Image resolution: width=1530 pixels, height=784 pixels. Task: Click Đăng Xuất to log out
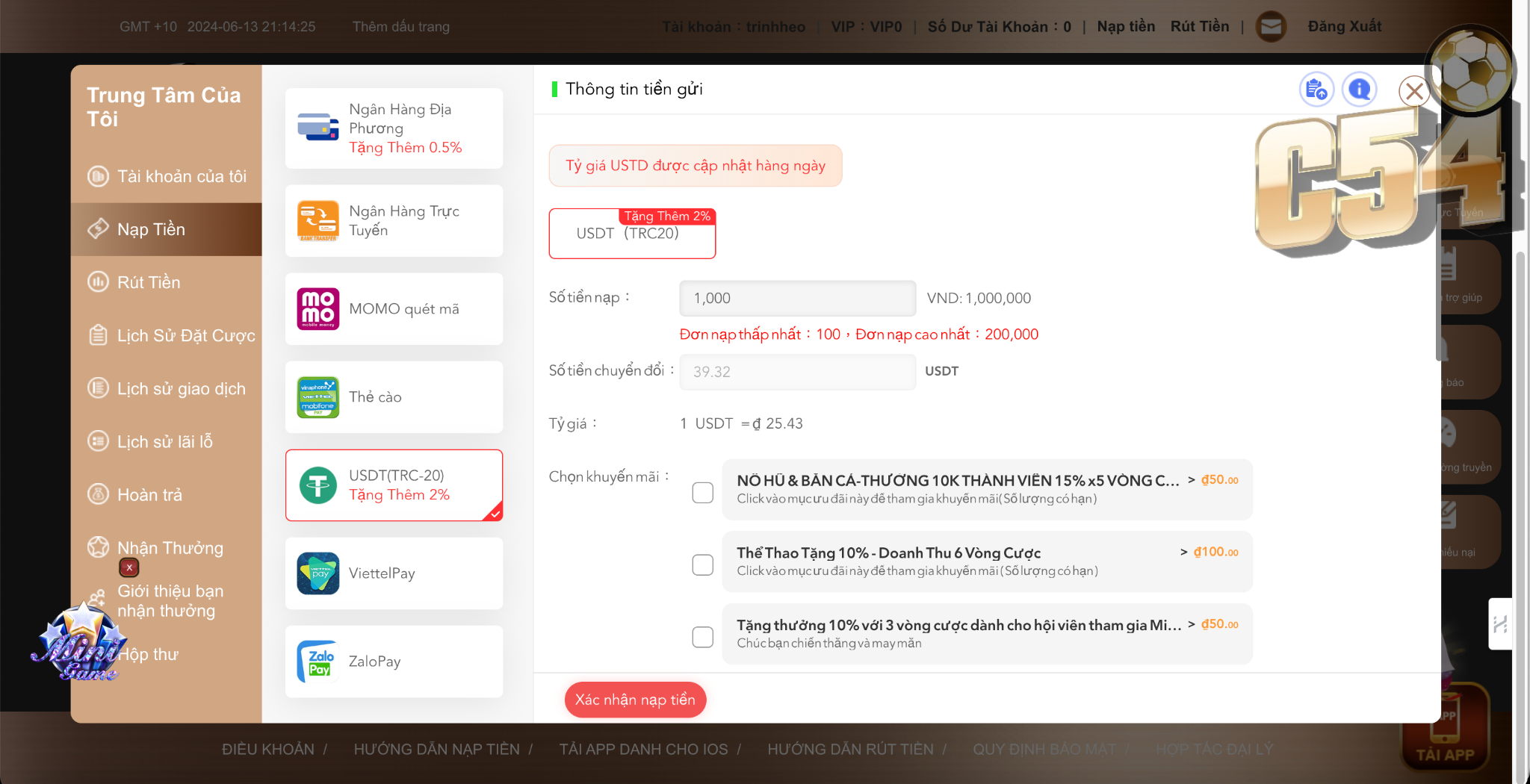tap(1344, 26)
